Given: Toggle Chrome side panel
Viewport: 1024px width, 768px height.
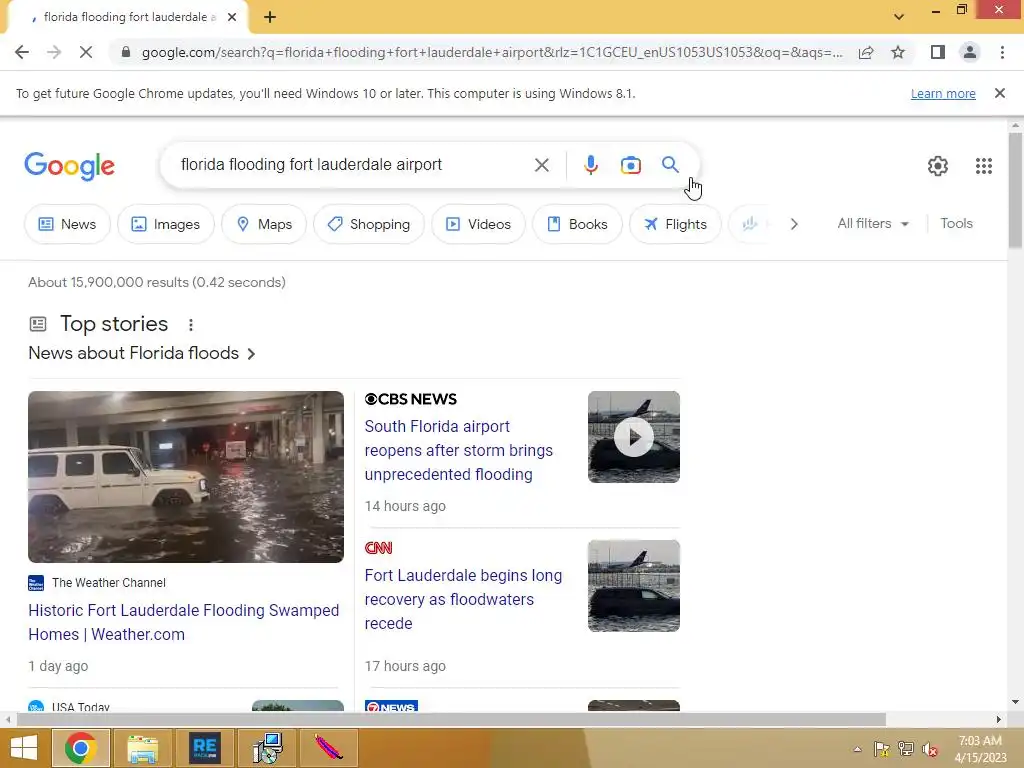Looking at the screenshot, I should (x=938, y=52).
